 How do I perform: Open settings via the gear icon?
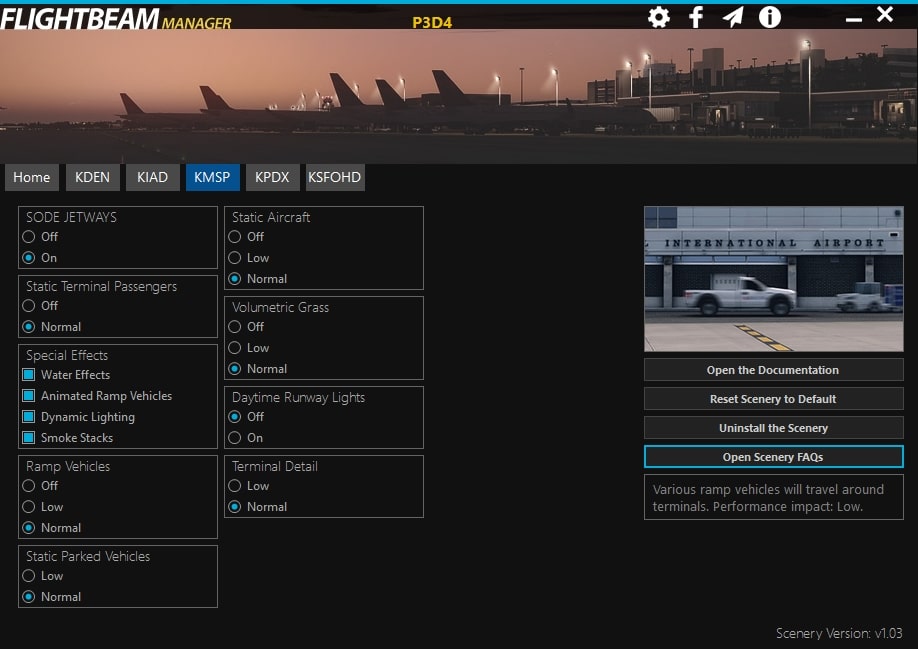pos(658,17)
